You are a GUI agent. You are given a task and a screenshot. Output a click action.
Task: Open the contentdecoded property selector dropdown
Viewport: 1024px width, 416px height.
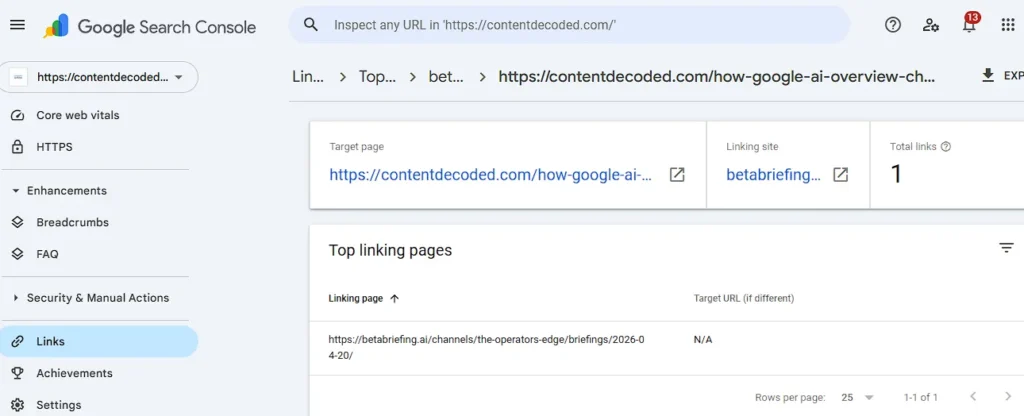[x=99, y=77]
